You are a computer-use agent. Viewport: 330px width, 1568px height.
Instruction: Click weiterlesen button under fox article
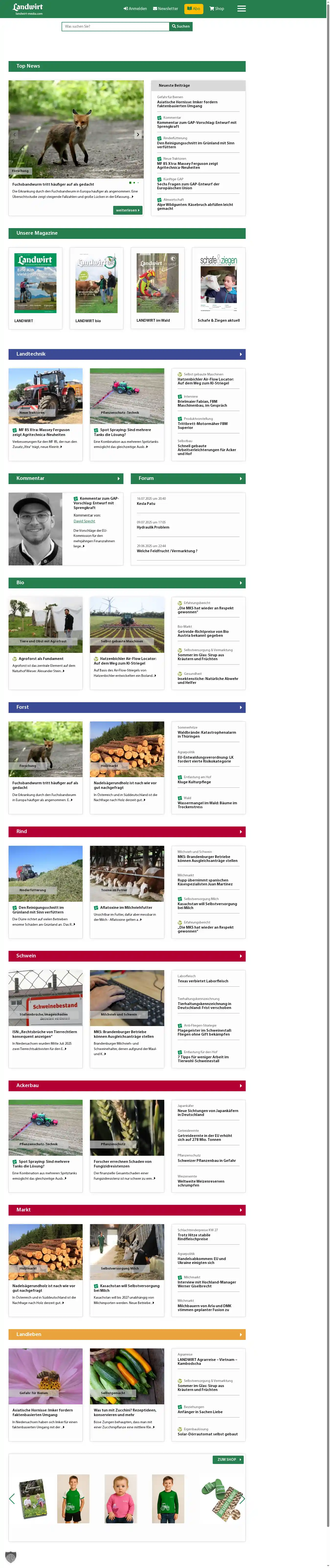(x=127, y=210)
